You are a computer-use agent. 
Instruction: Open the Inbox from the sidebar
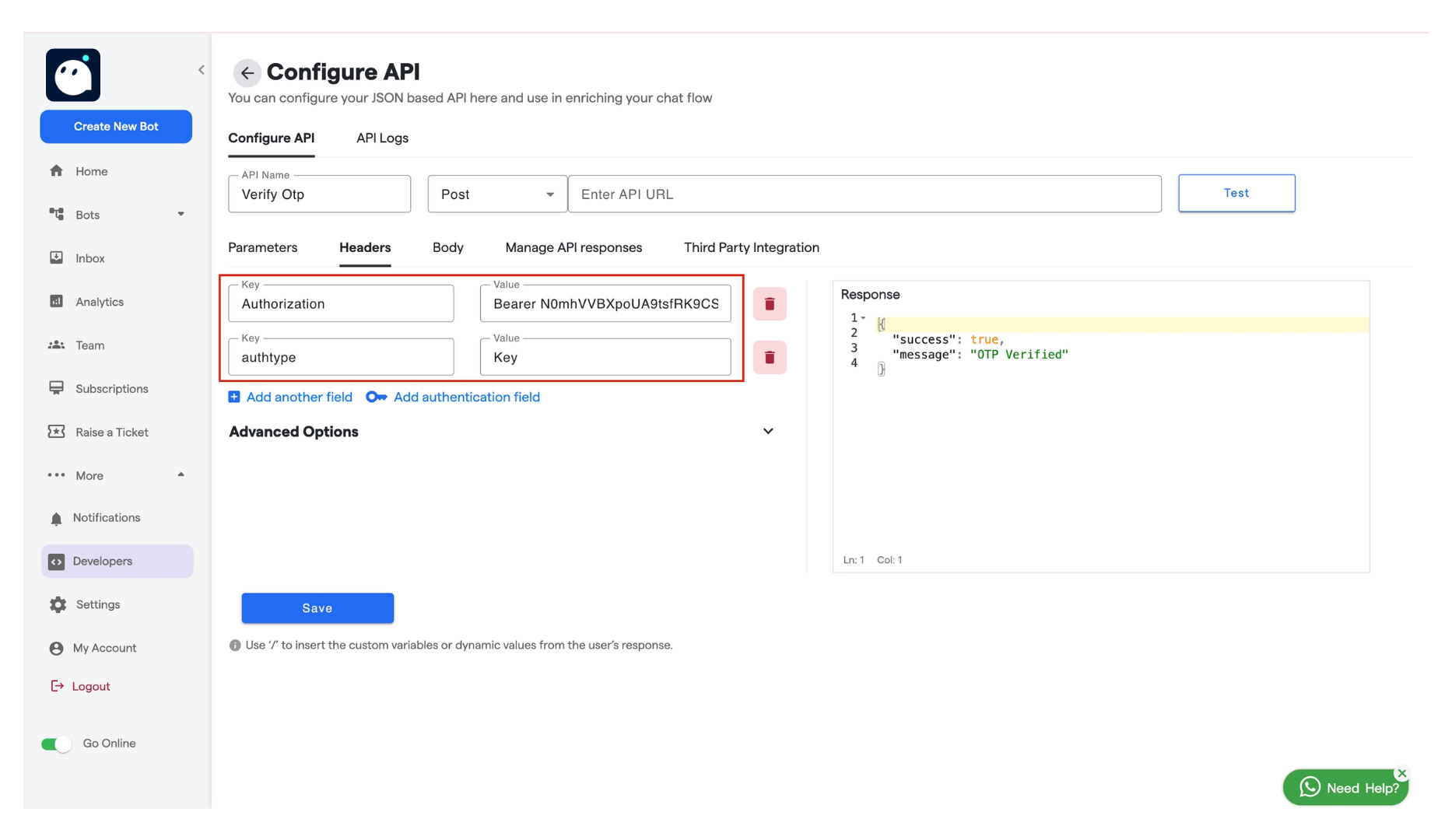89,257
